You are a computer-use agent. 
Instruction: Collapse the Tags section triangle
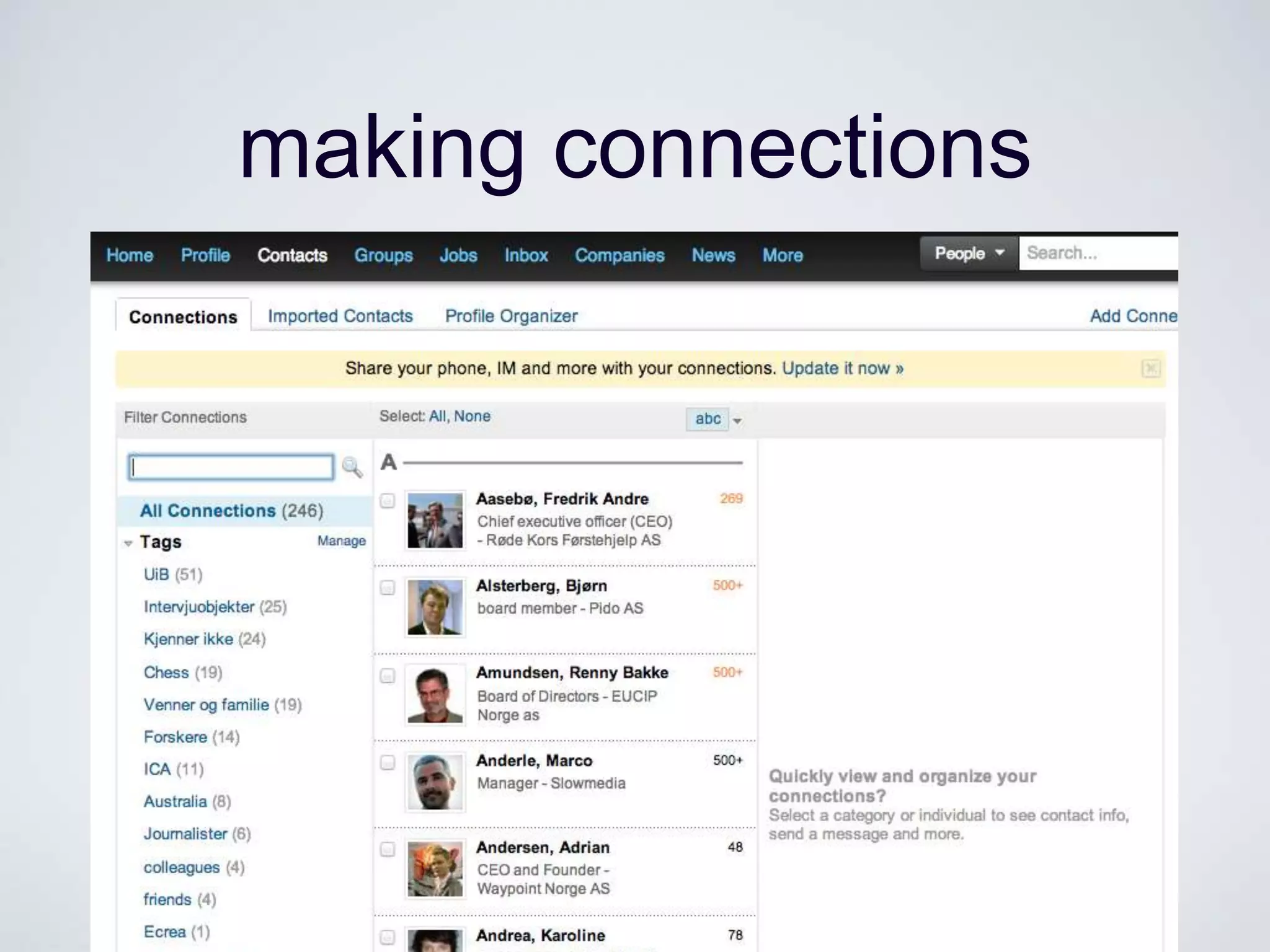point(128,544)
